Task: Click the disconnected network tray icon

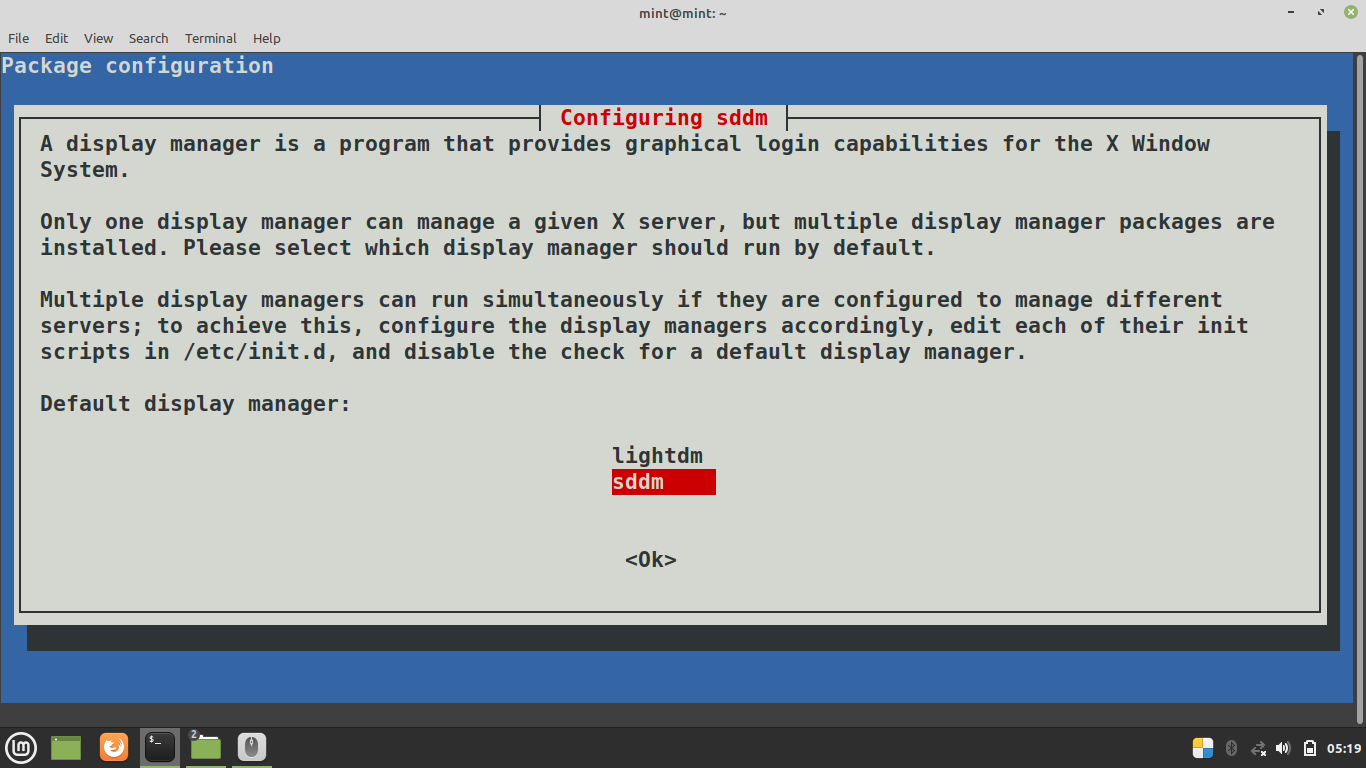Action: (x=1257, y=747)
